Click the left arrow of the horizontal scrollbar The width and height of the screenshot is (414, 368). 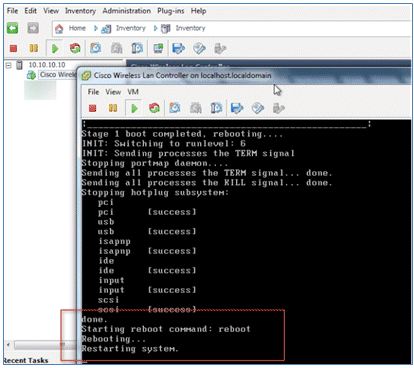coord(8,345)
